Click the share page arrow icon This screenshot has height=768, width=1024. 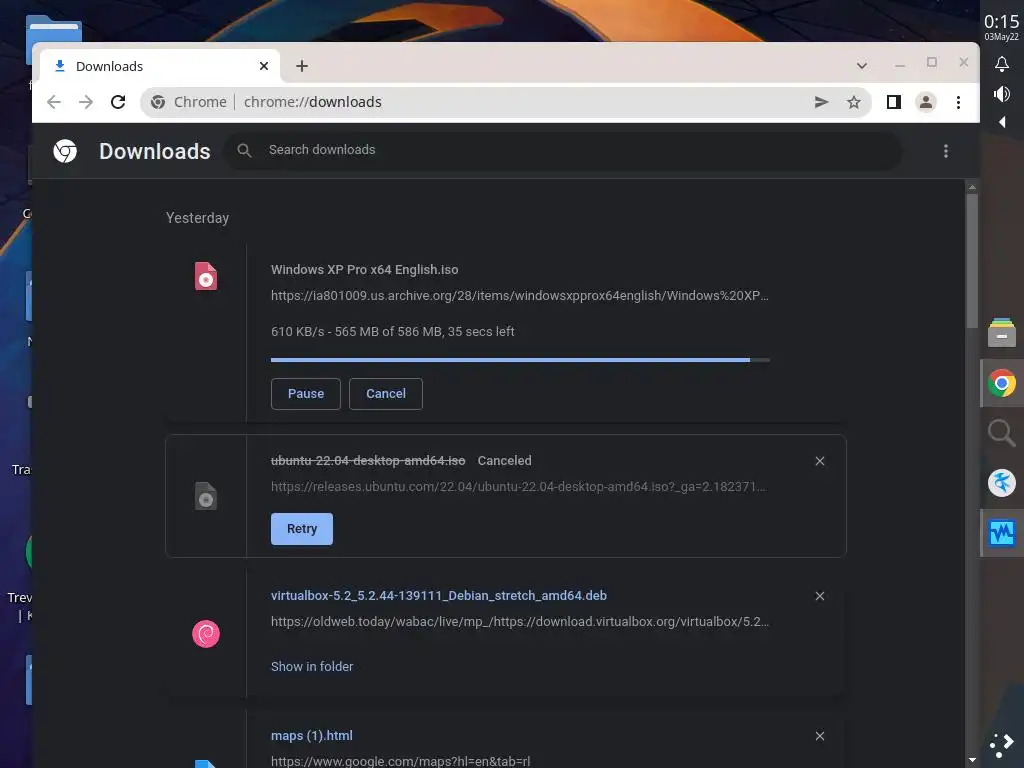point(822,102)
